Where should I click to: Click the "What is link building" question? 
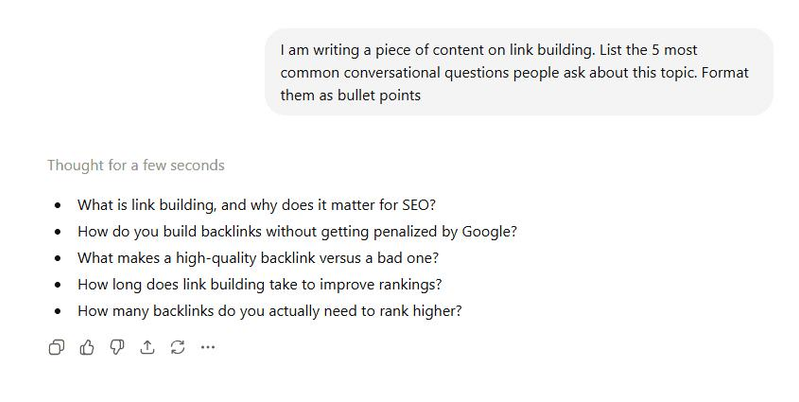[x=256, y=205]
